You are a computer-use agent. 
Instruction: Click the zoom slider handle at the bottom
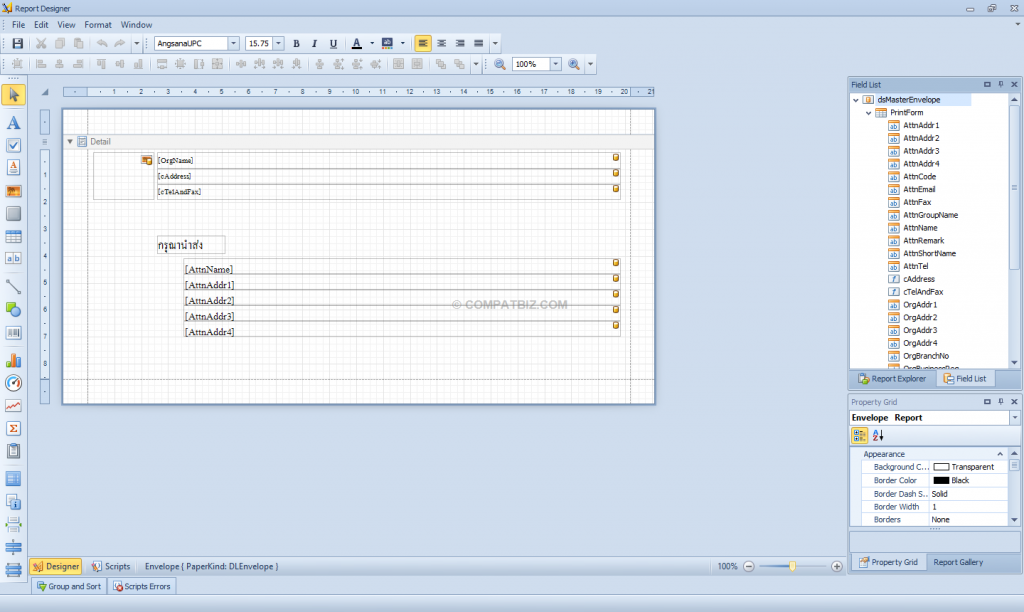click(x=792, y=566)
